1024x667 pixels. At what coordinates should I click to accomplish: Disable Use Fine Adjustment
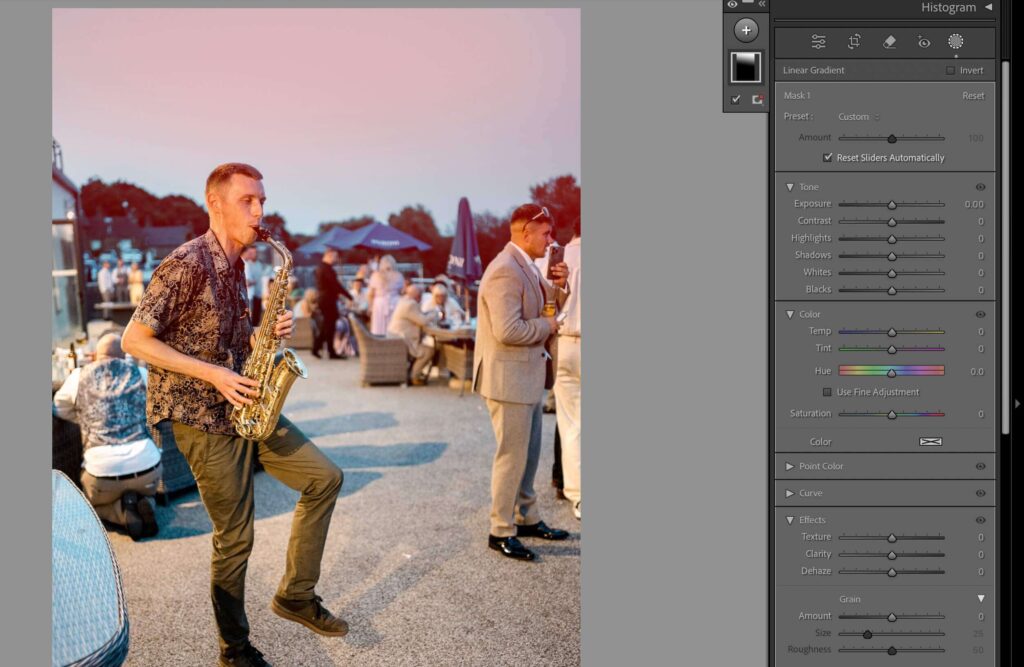click(828, 392)
